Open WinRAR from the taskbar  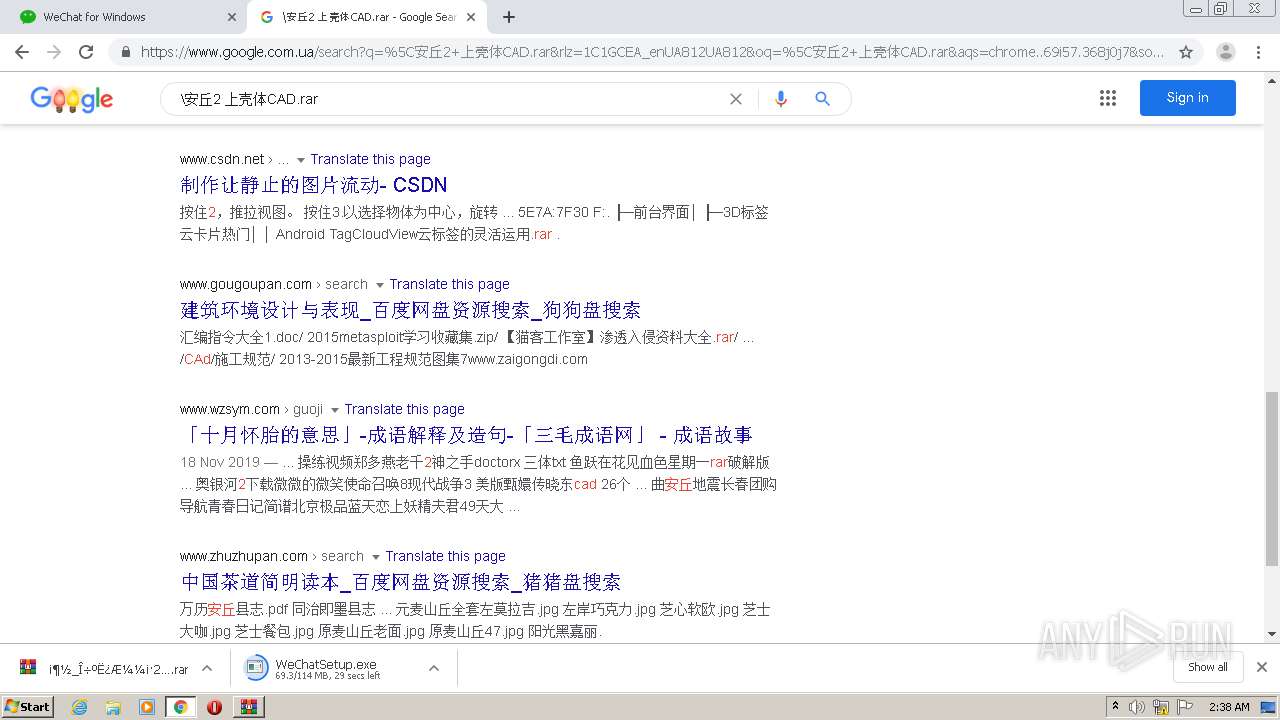point(248,707)
